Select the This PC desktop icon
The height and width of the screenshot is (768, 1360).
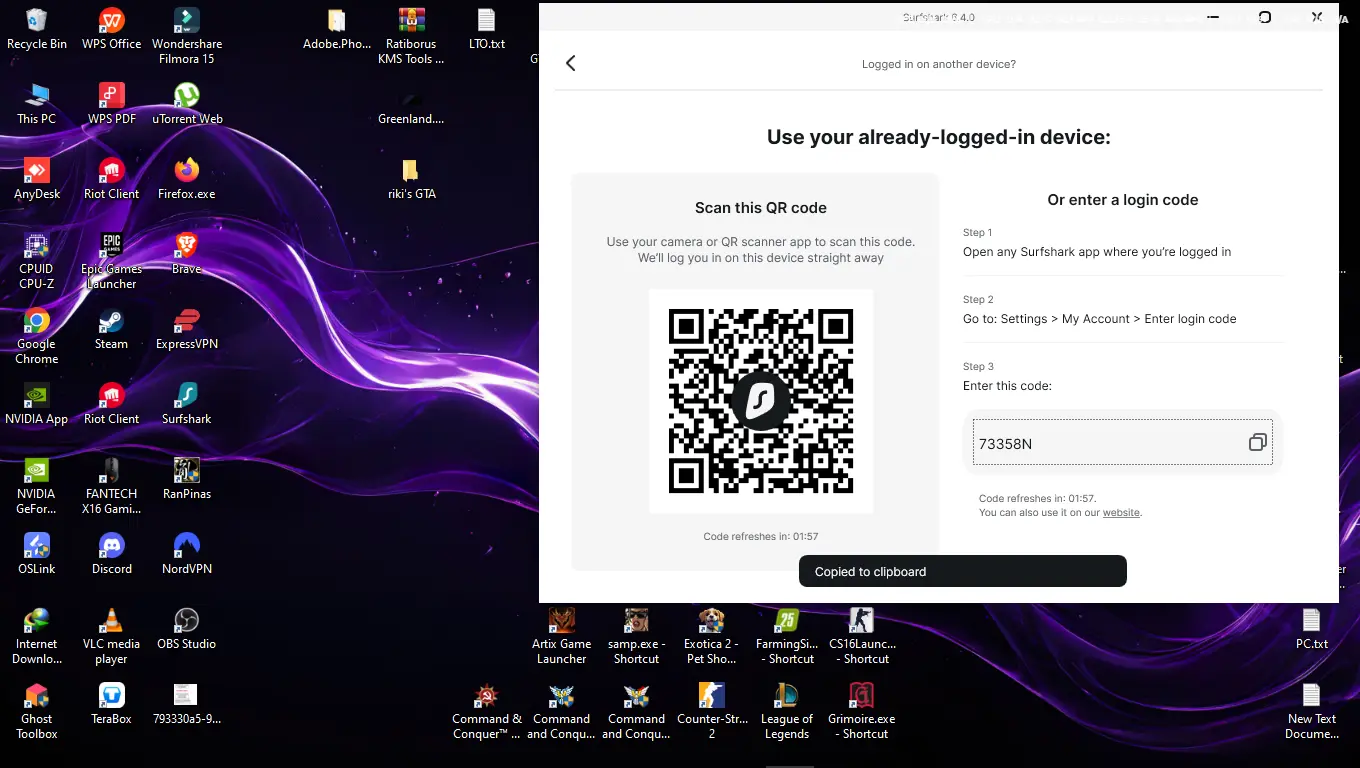(37, 104)
